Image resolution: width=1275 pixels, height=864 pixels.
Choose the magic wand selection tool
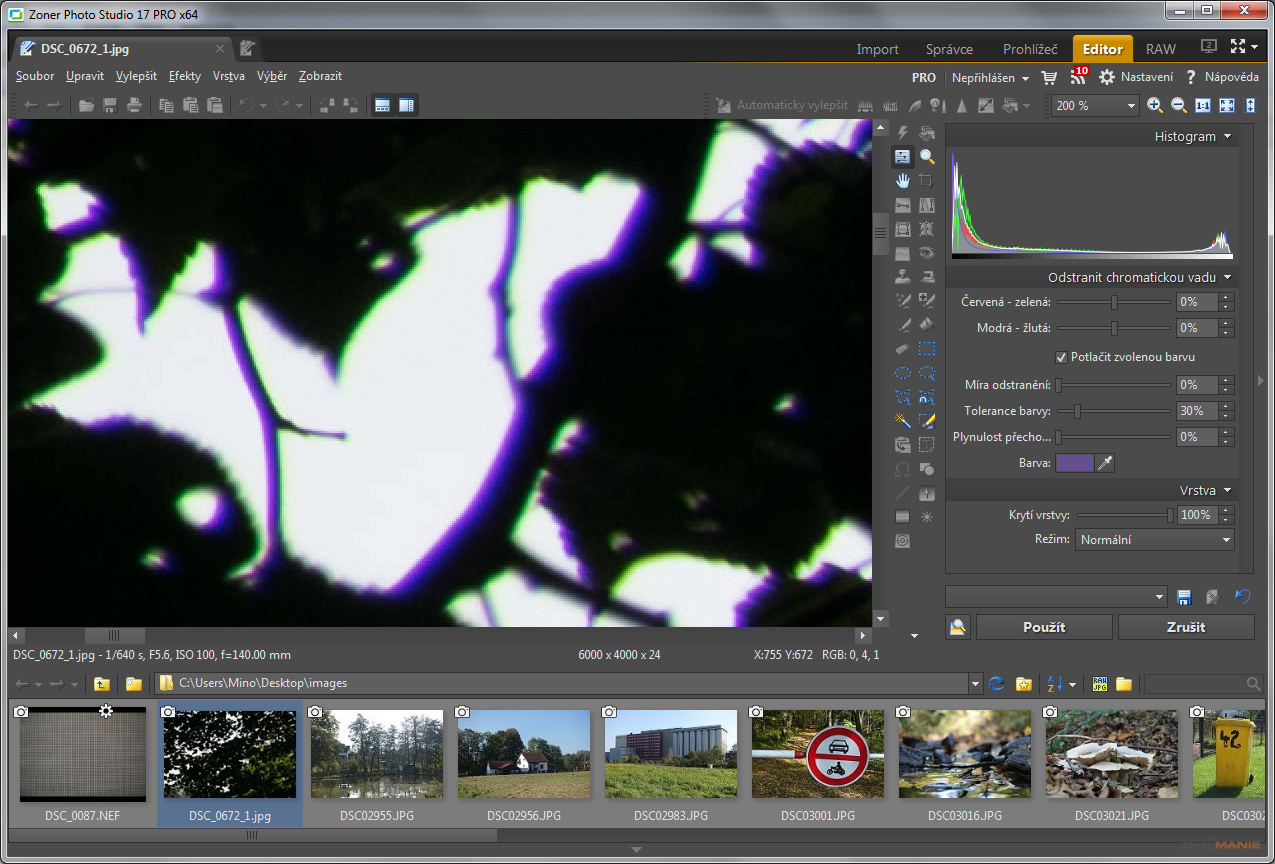(x=903, y=421)
